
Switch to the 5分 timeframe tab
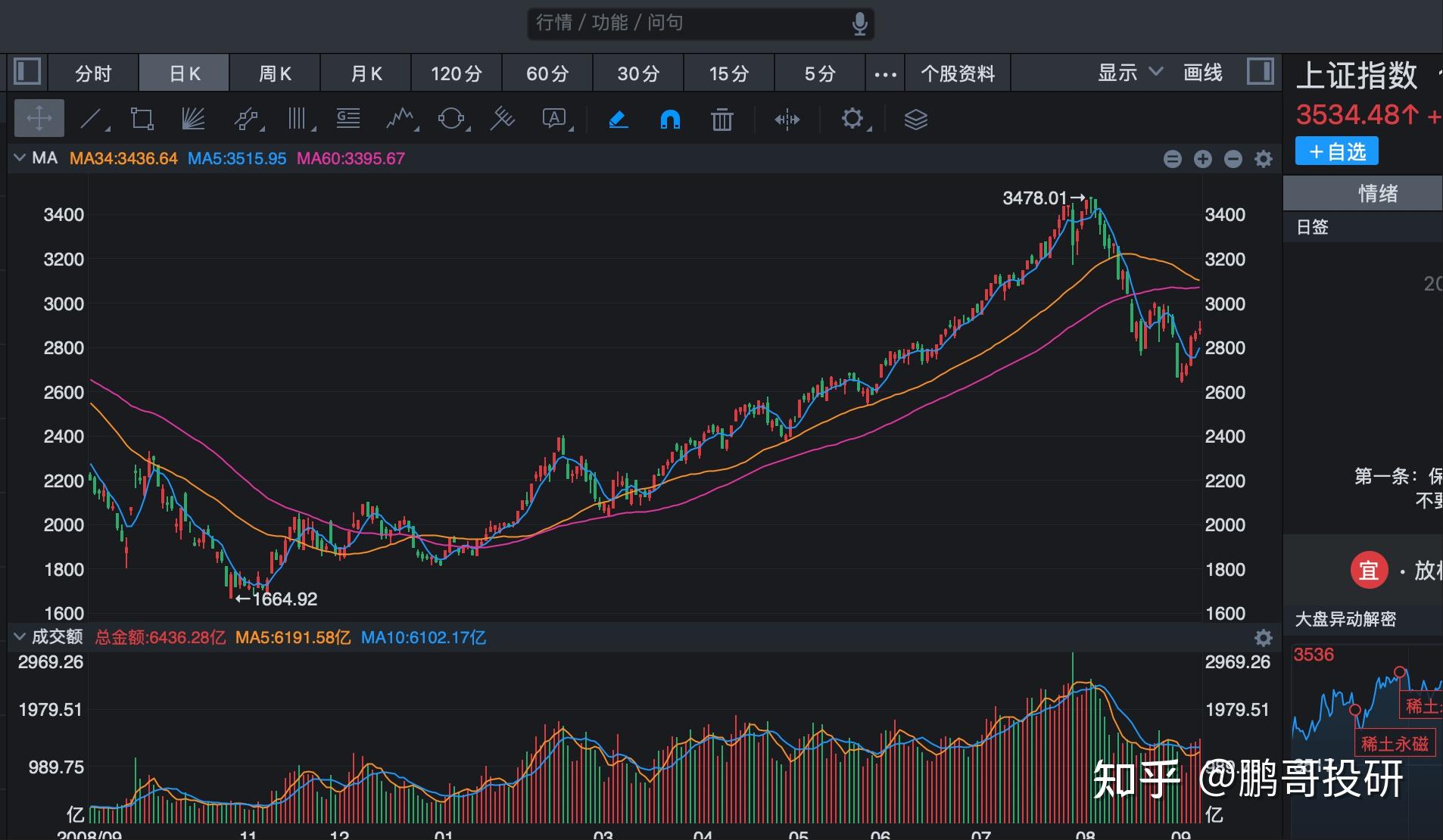click(x=820, y=73)
